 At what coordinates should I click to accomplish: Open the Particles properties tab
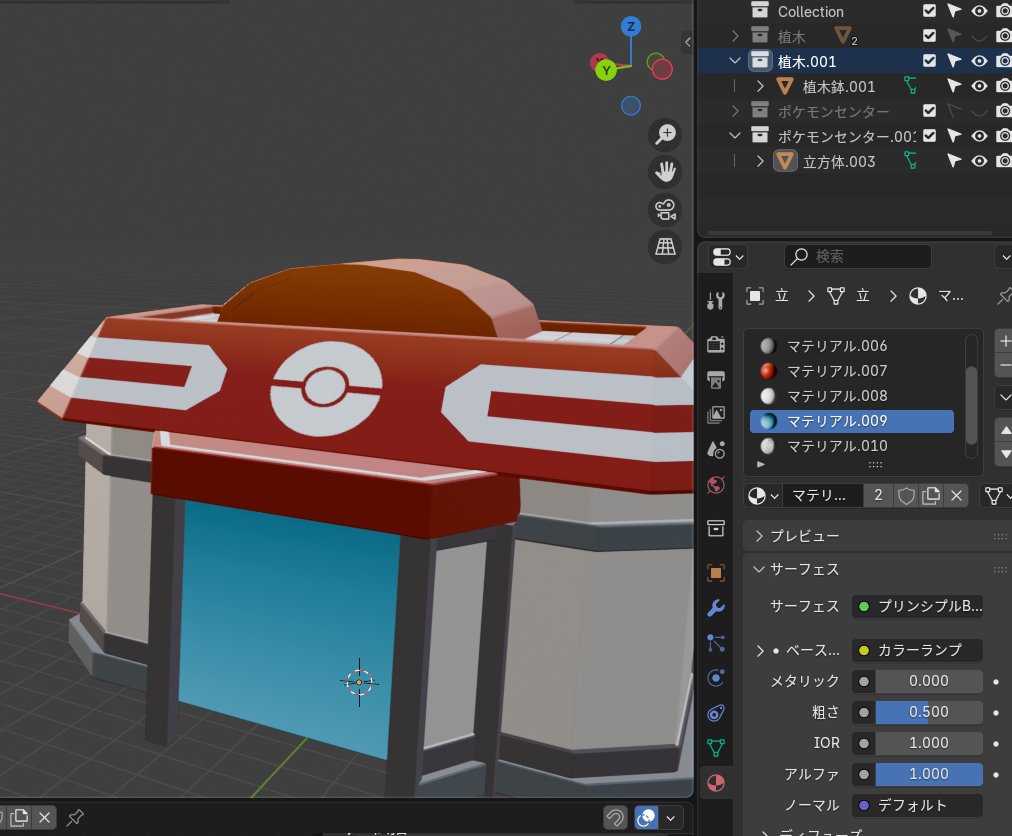[x=716, y=642]
